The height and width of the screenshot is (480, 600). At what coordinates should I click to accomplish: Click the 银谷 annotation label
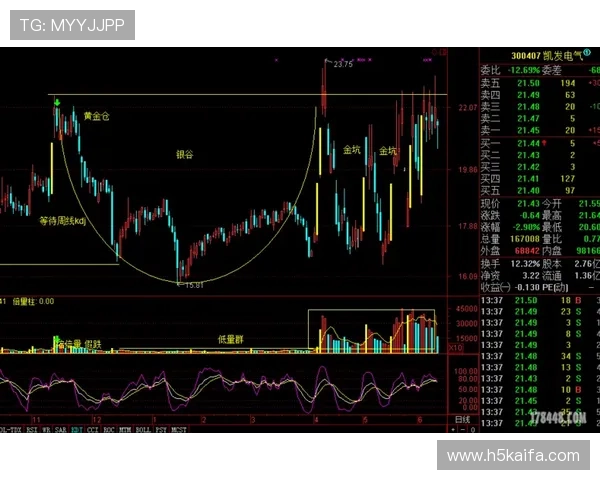[184, 155]
